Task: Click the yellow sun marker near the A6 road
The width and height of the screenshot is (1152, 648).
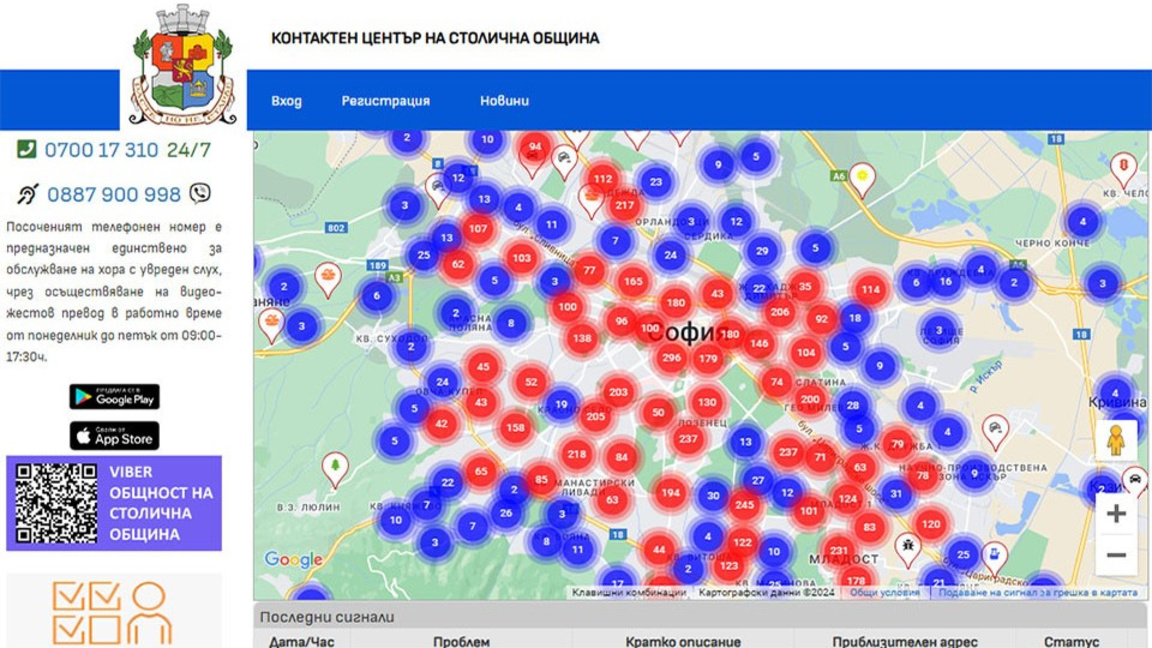Action: point(861,176)
